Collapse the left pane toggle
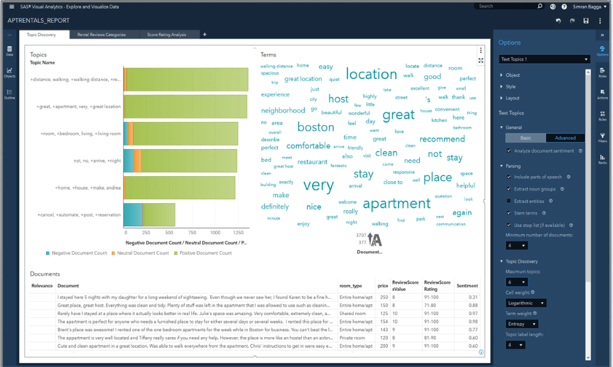Image resolution: width=613 pixels, height=367 pixels. (x=9, y=35)
